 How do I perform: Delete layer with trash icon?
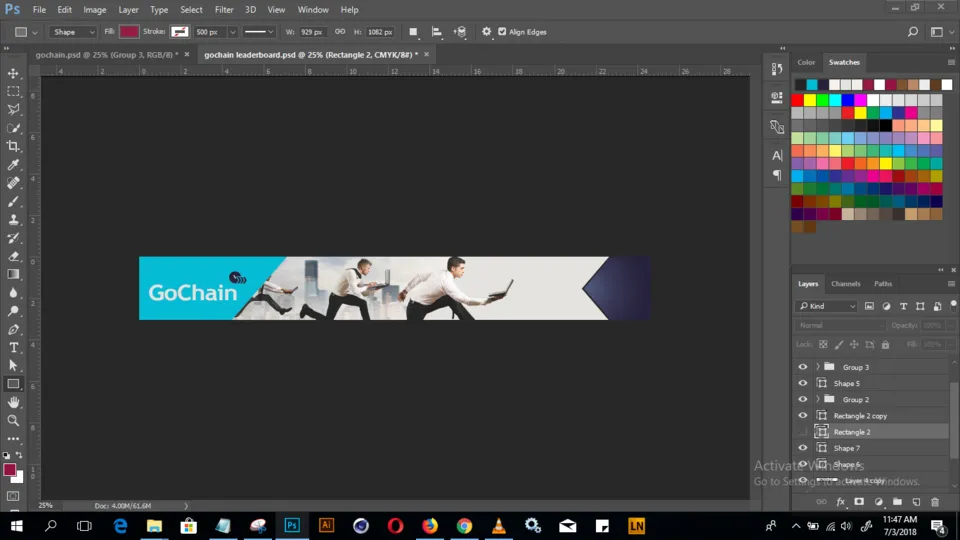pyautogui.click(x=935, y=502)
